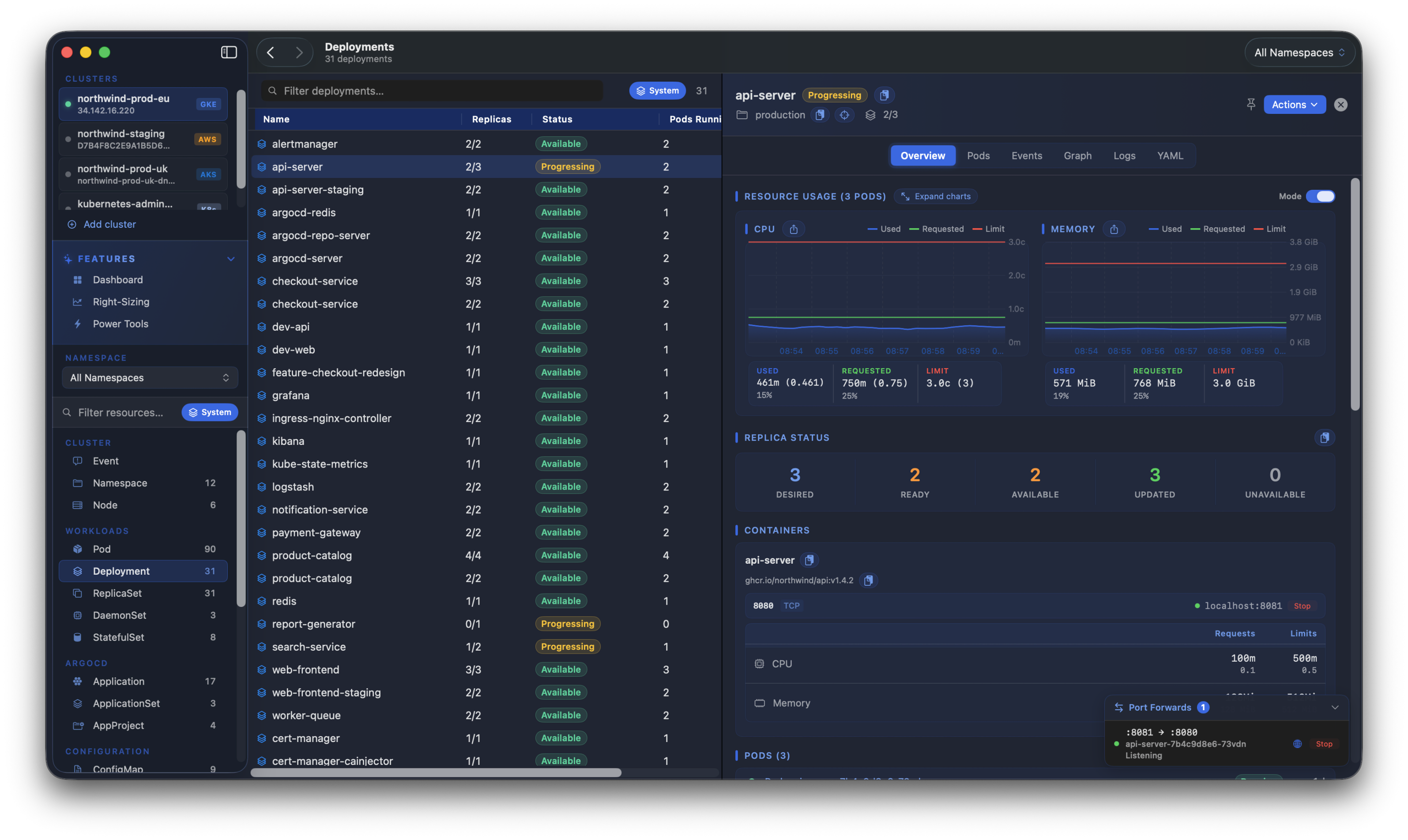1408x840 pixels.
Task: Open the sidebar All Namespaces selector
Action: 149,377
